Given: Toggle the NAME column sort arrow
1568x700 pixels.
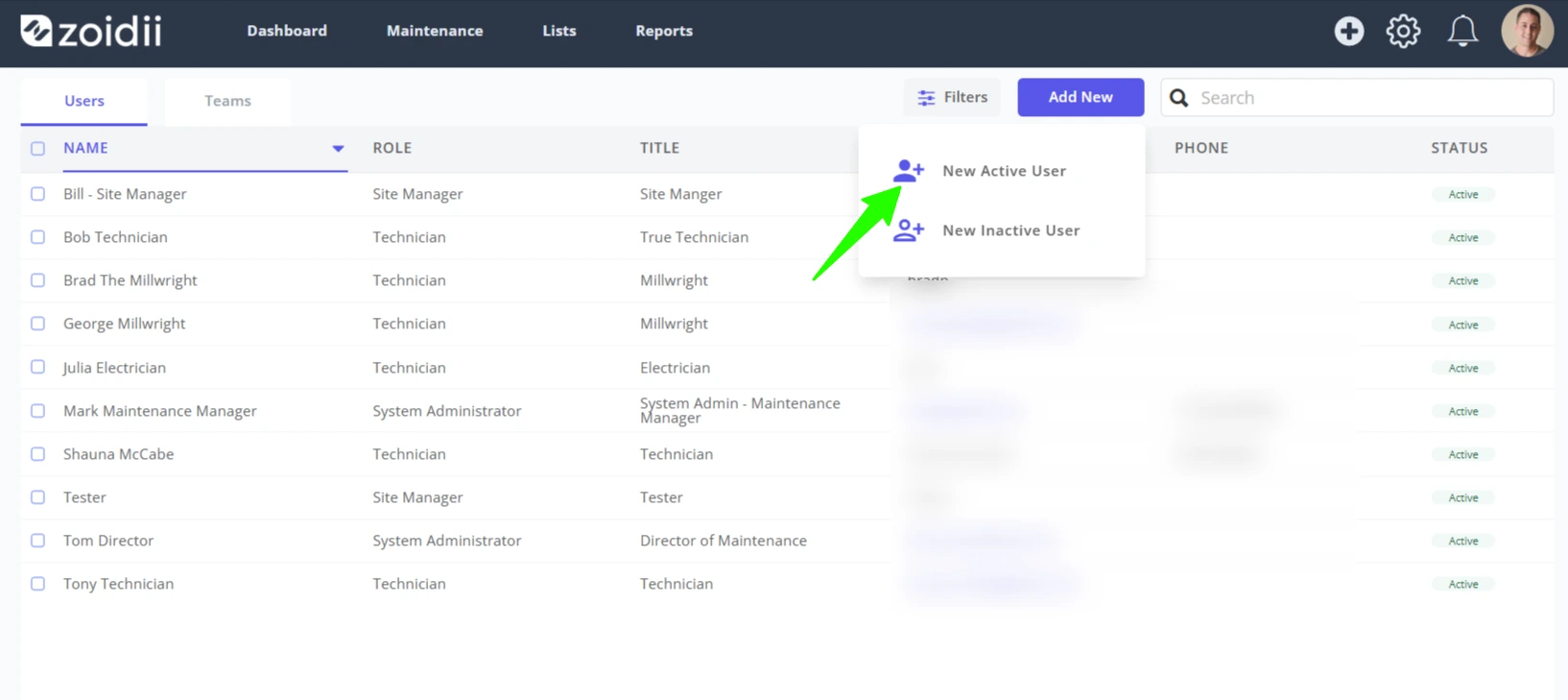Looking at the screenshot, I should (338, 149).
